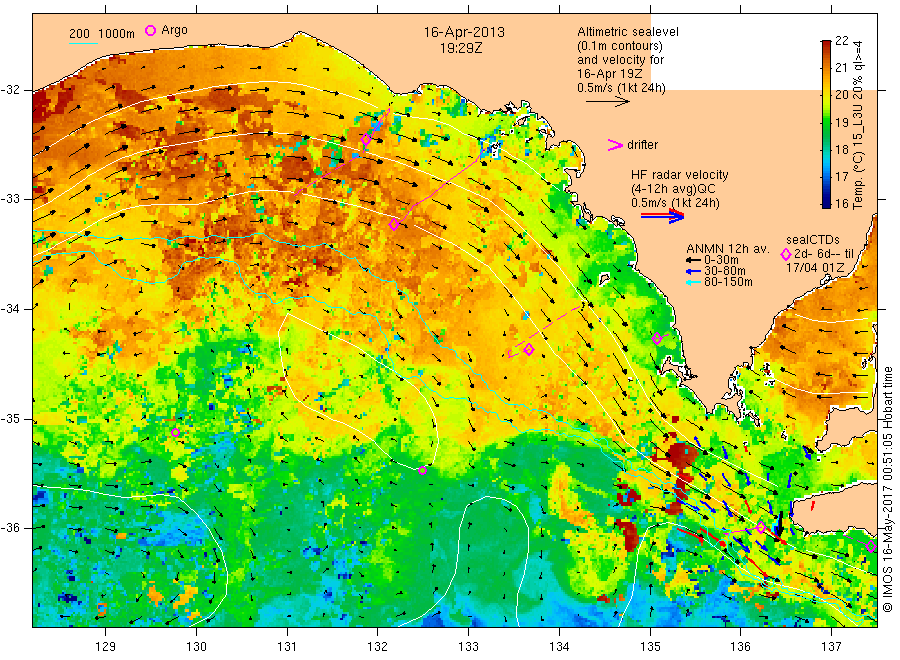Screen dimensions: 900x660
Task: Click the dark blue bottom of the temperature scale
Action: [x=826, y=201]
